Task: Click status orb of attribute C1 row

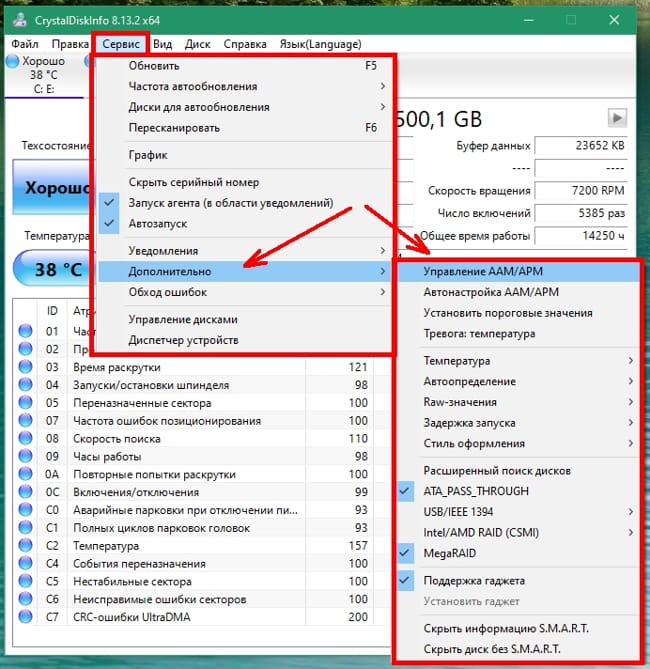Action: click(x=26, y=528)
